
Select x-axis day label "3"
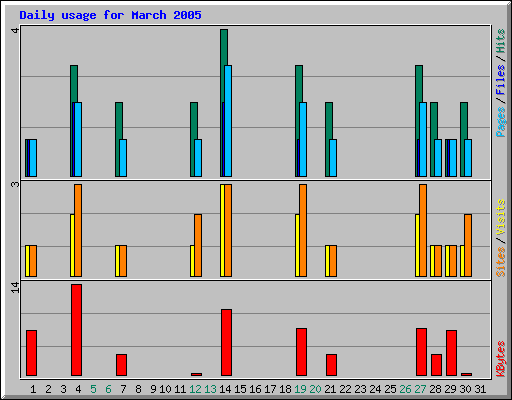click(x=63, y=389)
